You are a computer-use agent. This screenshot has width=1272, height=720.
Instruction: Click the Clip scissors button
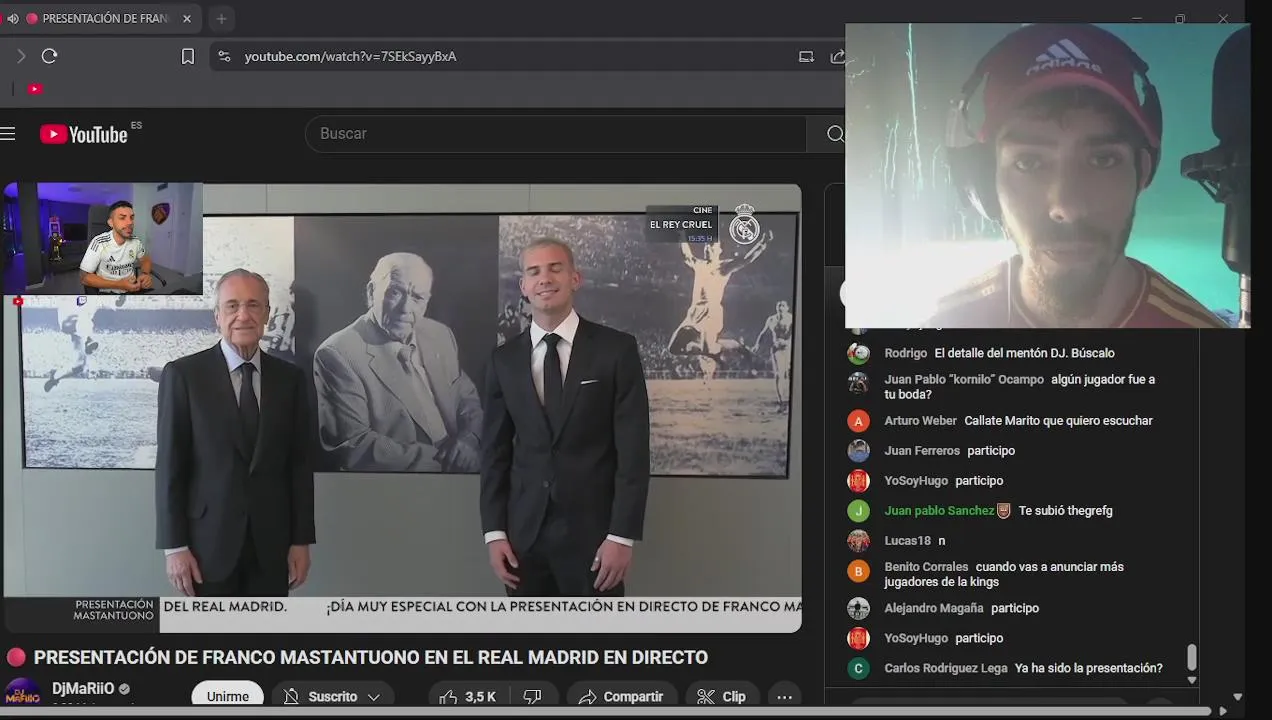coord(721,697)
